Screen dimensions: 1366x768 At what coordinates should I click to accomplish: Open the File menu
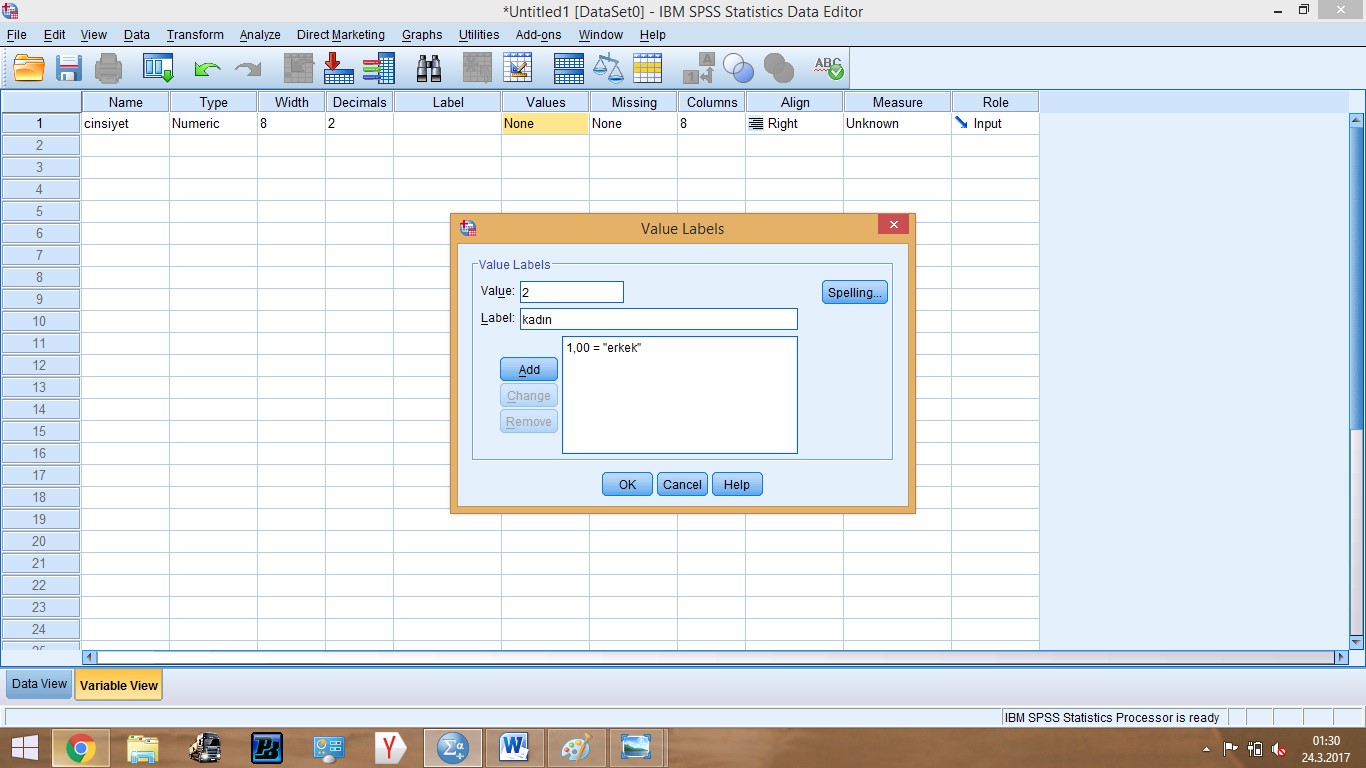point(16,34)
